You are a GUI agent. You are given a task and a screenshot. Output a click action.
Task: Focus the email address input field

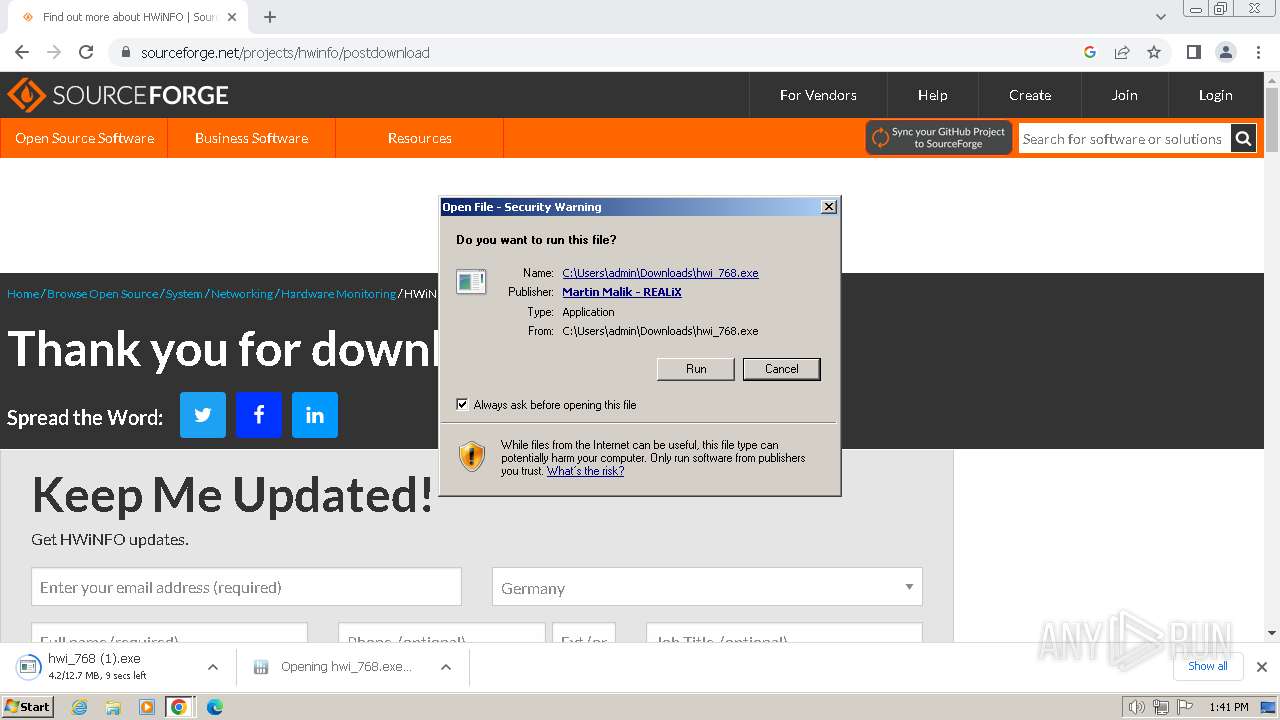click(x=246, y=587)
